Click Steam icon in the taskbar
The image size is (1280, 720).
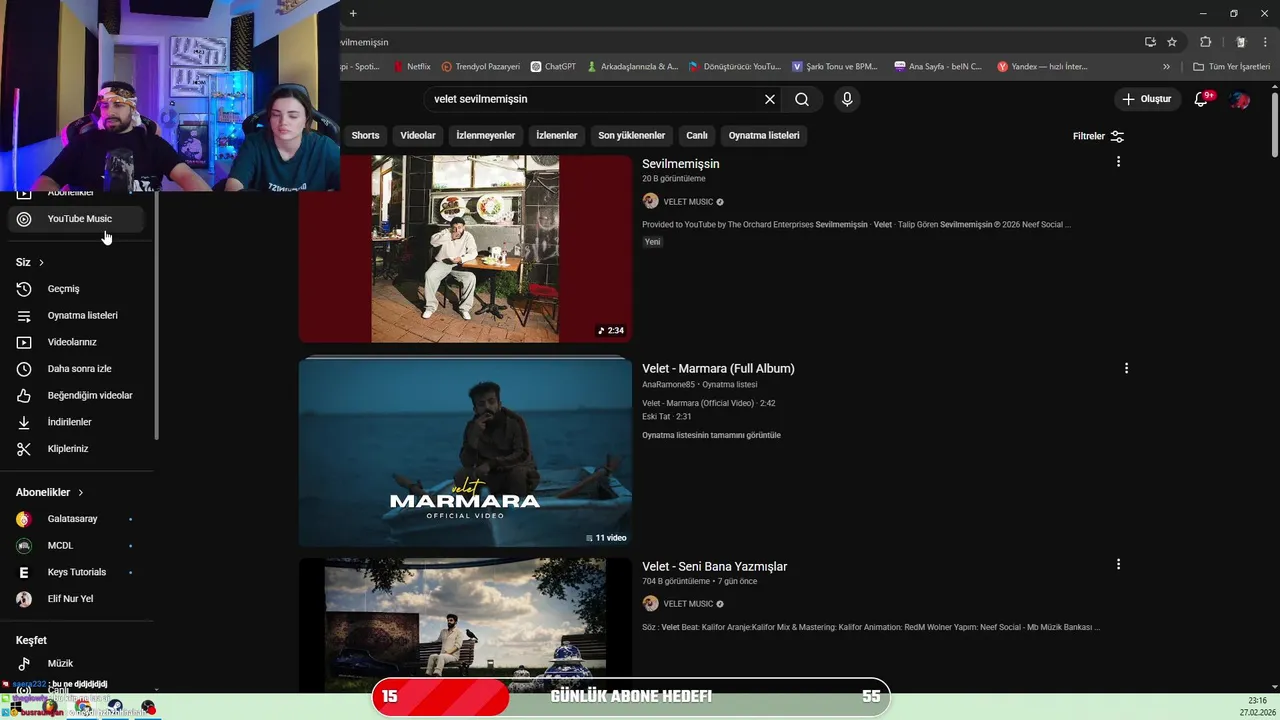[x=115, y=707]
